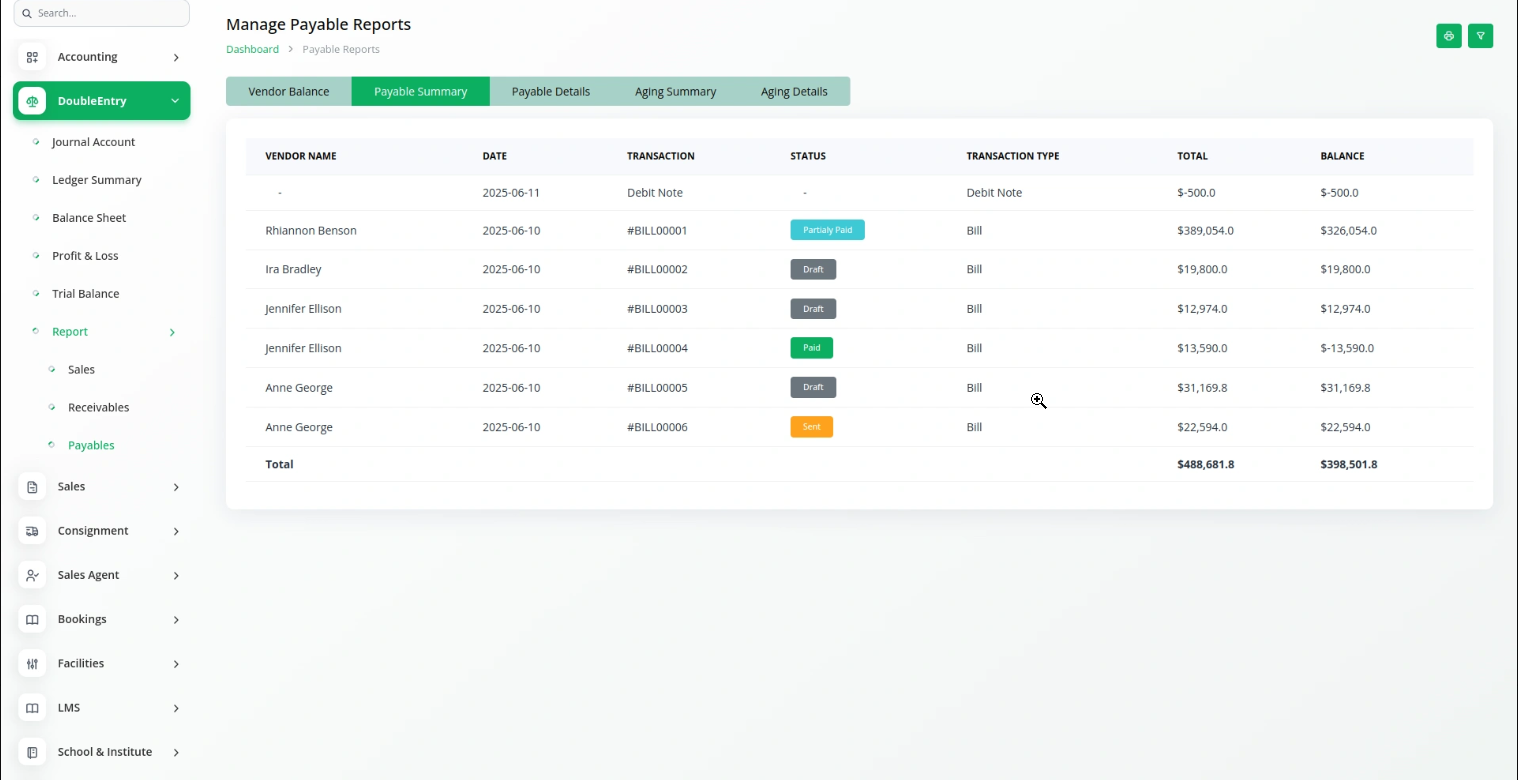Expand the LMS sidebar chevron
The width and height of the screenshot is (1518, 780).
coord(176,708)
